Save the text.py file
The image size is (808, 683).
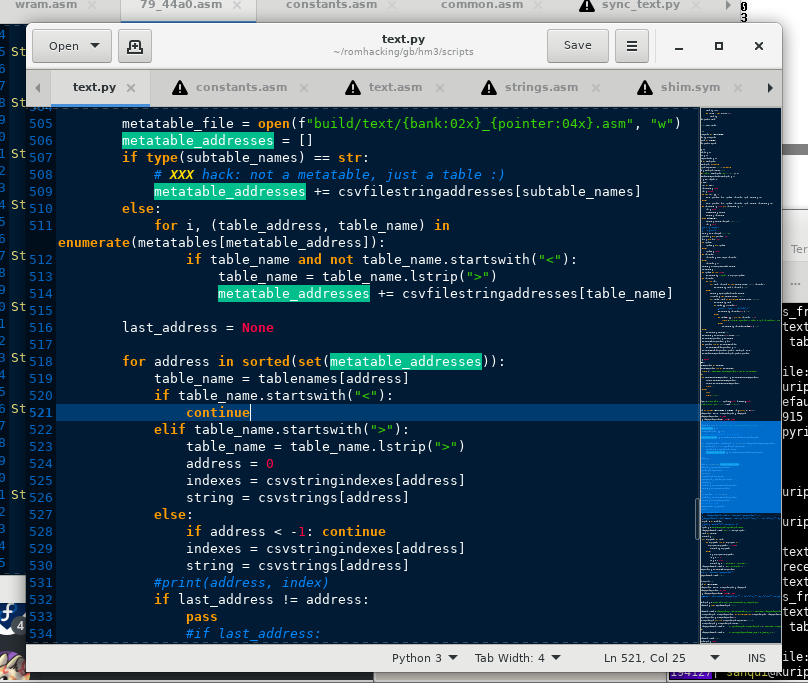point(578,46)
